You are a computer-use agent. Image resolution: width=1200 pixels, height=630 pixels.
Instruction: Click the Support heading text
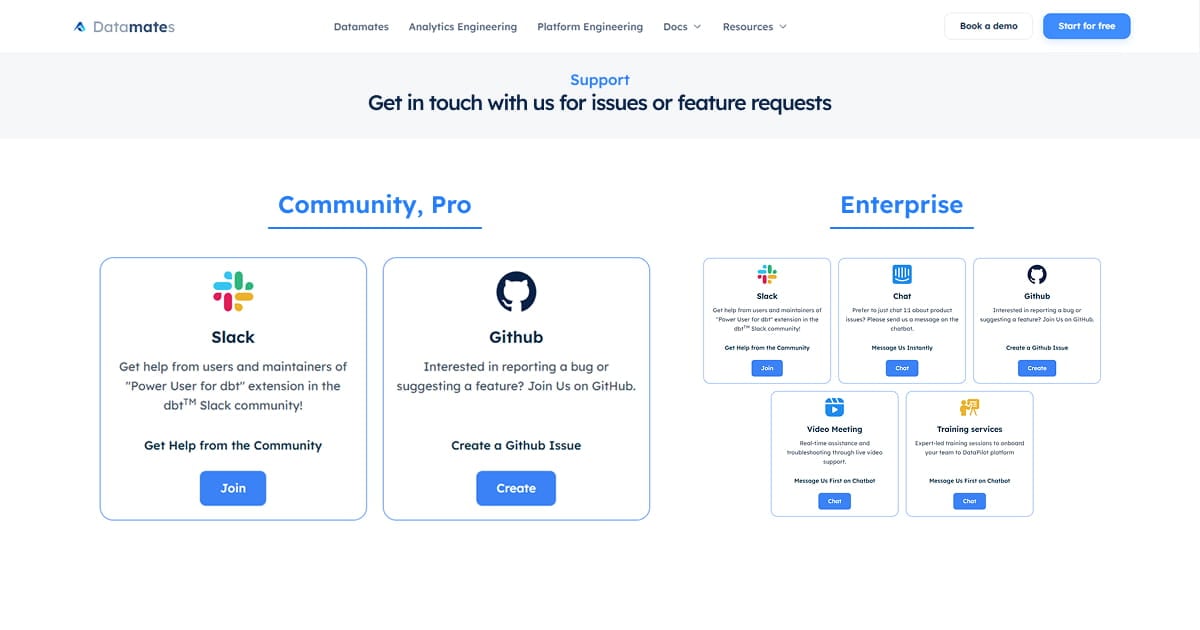click(x=600, y=80)
